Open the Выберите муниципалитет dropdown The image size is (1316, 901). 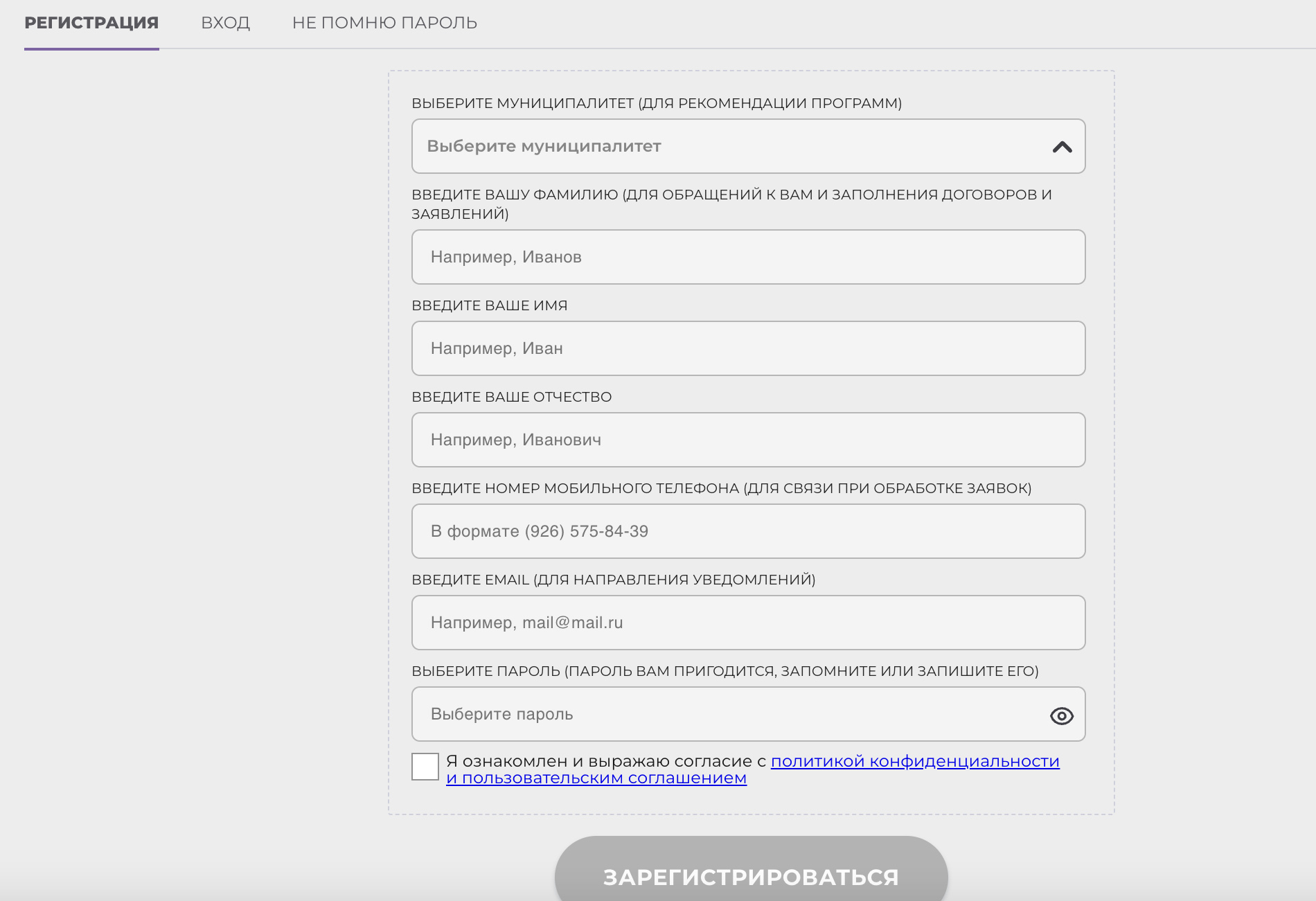click(748, 146)
